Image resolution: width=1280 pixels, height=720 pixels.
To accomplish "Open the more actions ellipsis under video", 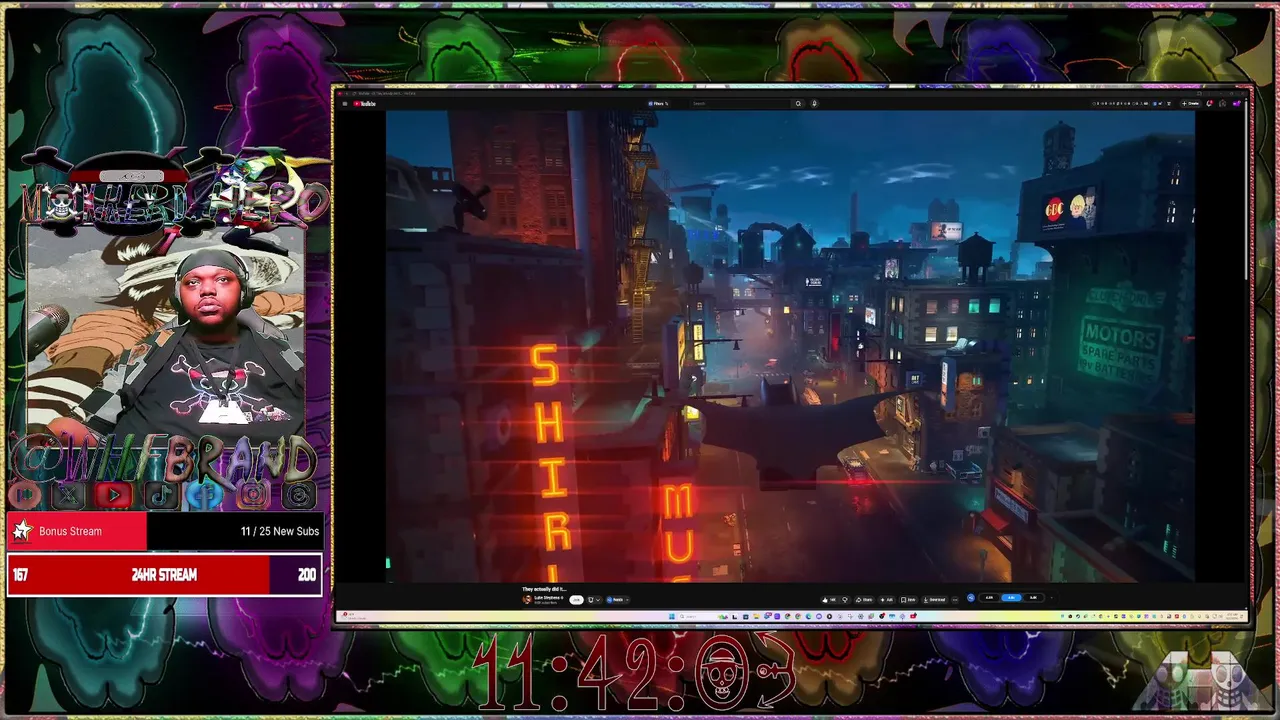I will tap(955, 600).
